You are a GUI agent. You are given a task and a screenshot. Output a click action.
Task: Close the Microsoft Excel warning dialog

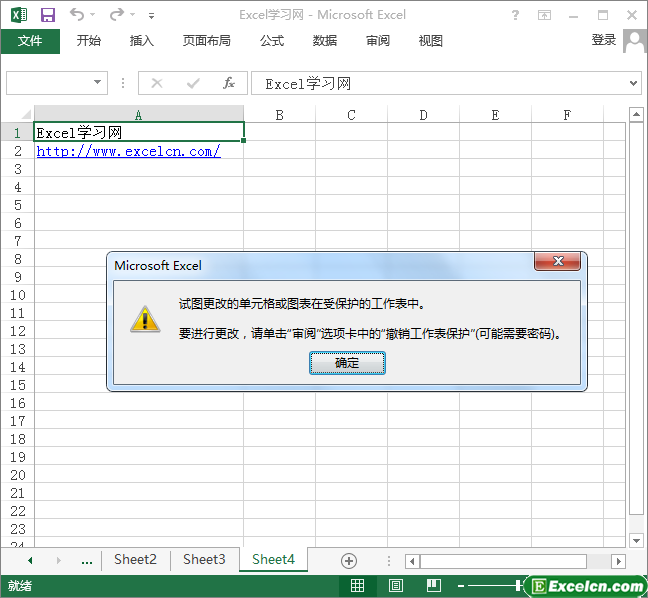[558, 262]
